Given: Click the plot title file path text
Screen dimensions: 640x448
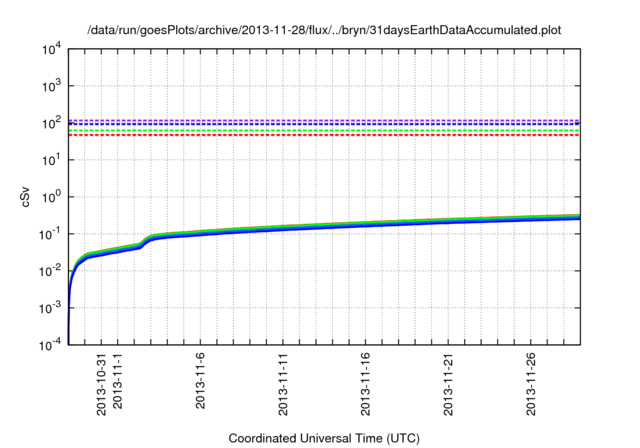Looking at the screenshot, I should click(x=324, y=29).
